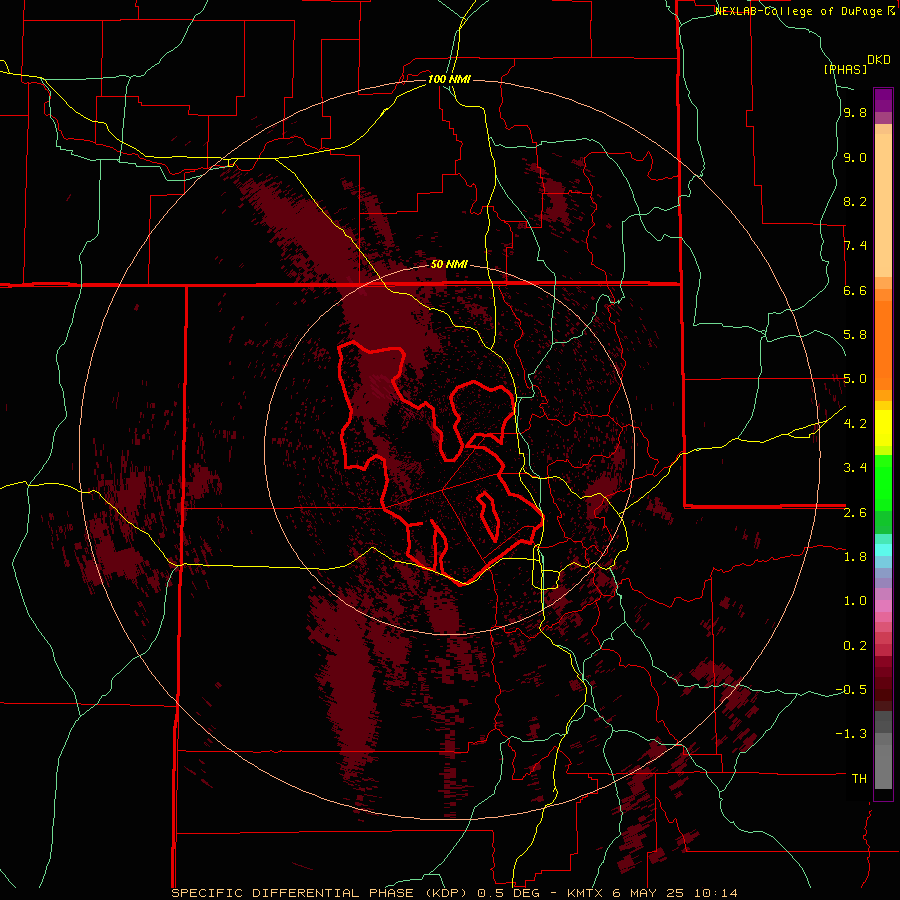The height and width of the screenshot is (900, 900).
Task: Click the 100 NMI range ring label
Action: pyautogui.click(x=449, y=79)
